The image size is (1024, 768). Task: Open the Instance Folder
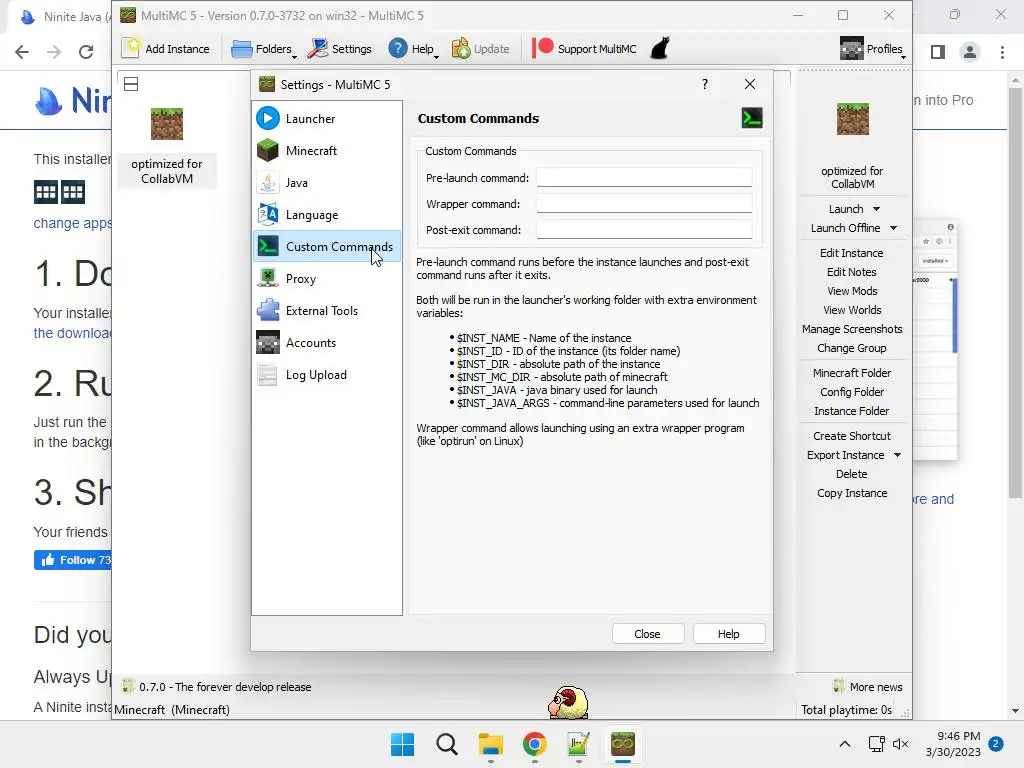tap(852, 410)
